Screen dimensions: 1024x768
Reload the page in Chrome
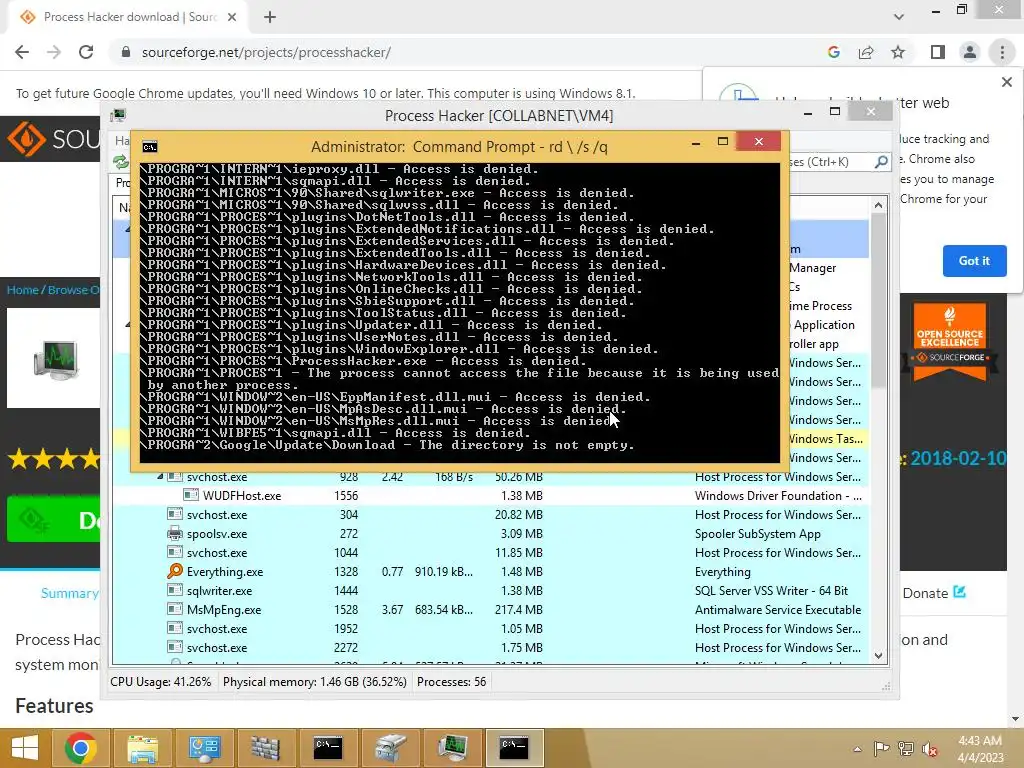click(86, 52)
